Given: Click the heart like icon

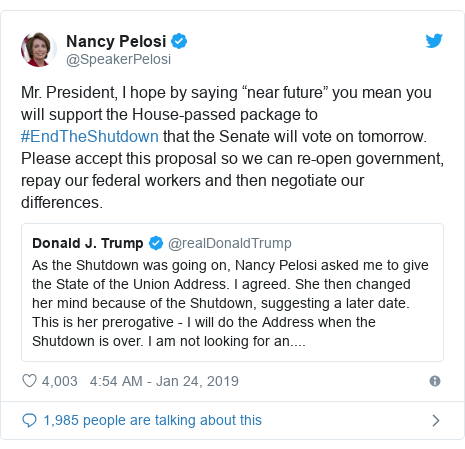Looking at the screenshot, I should [x=29, y=381].
